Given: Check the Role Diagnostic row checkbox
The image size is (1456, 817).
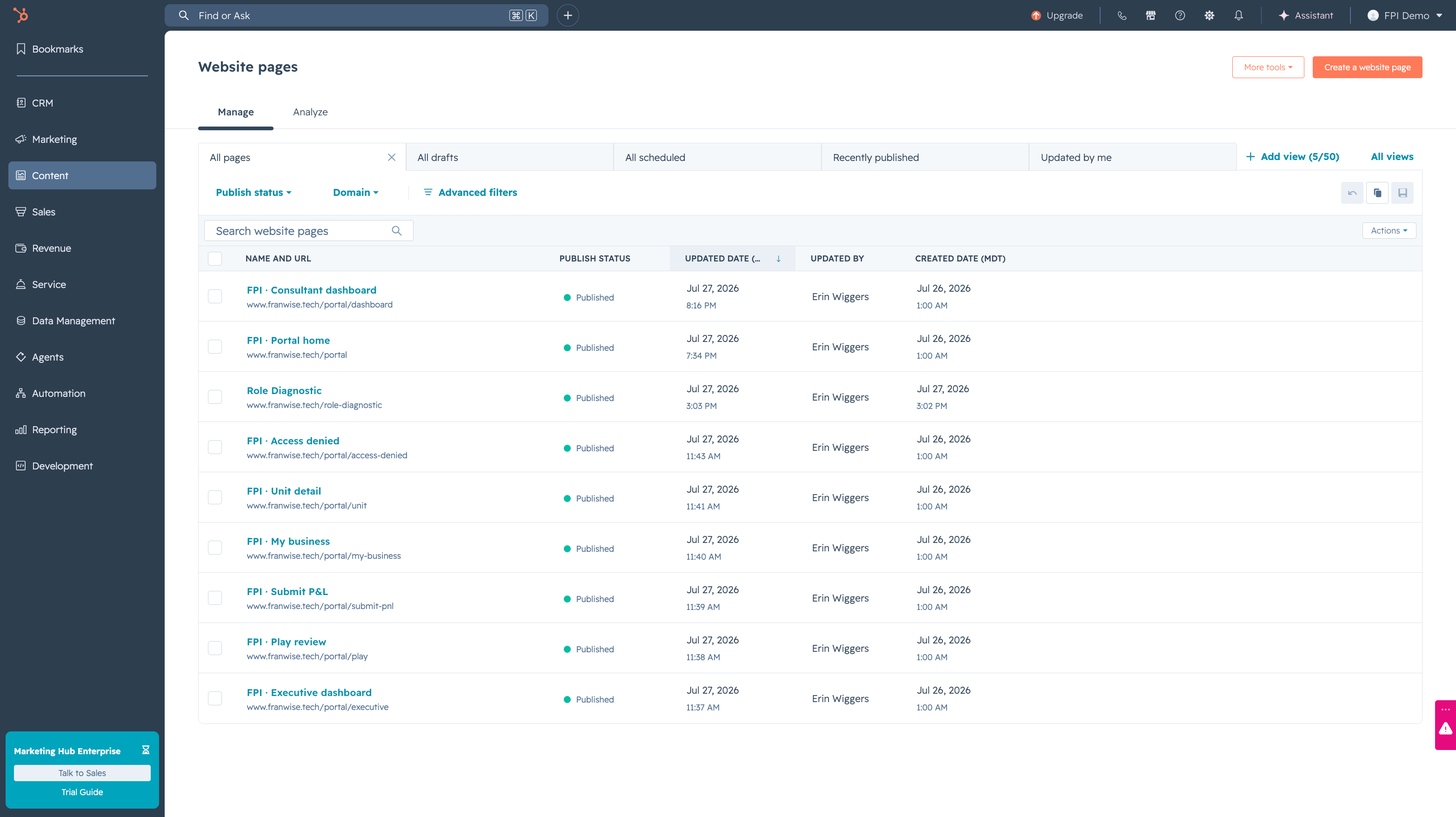Looking at the screenshot, I should click(x=215, y=397).
